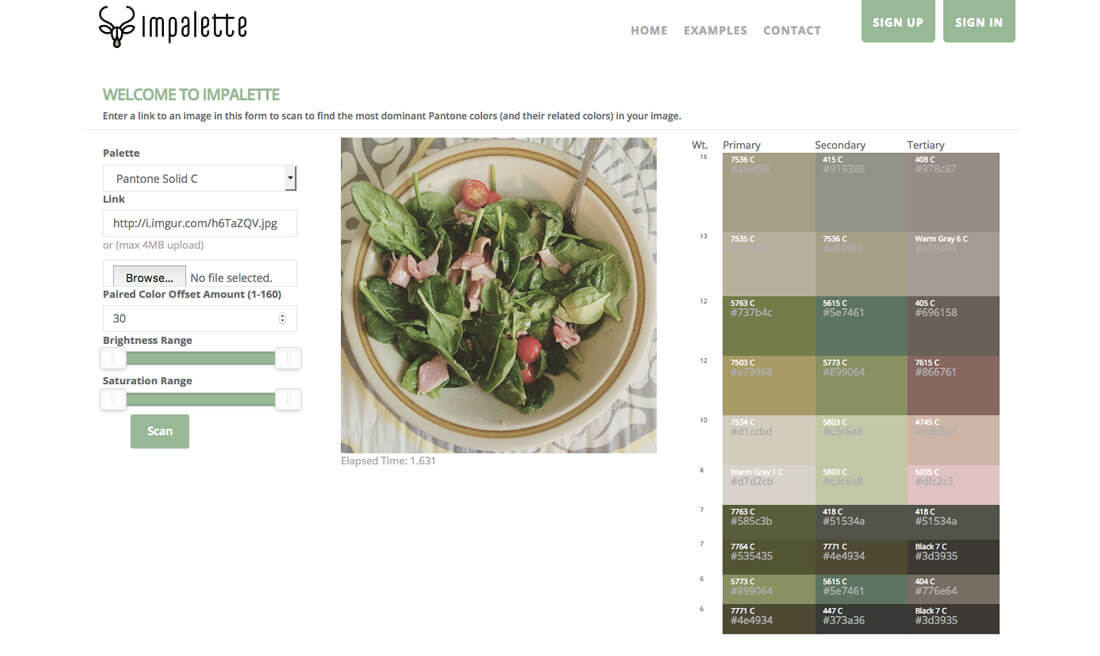This screenshot has width=1100, height=656.
Task: Pick the Warm Gray 6 C swatch
Action: (x=953, y=263)
